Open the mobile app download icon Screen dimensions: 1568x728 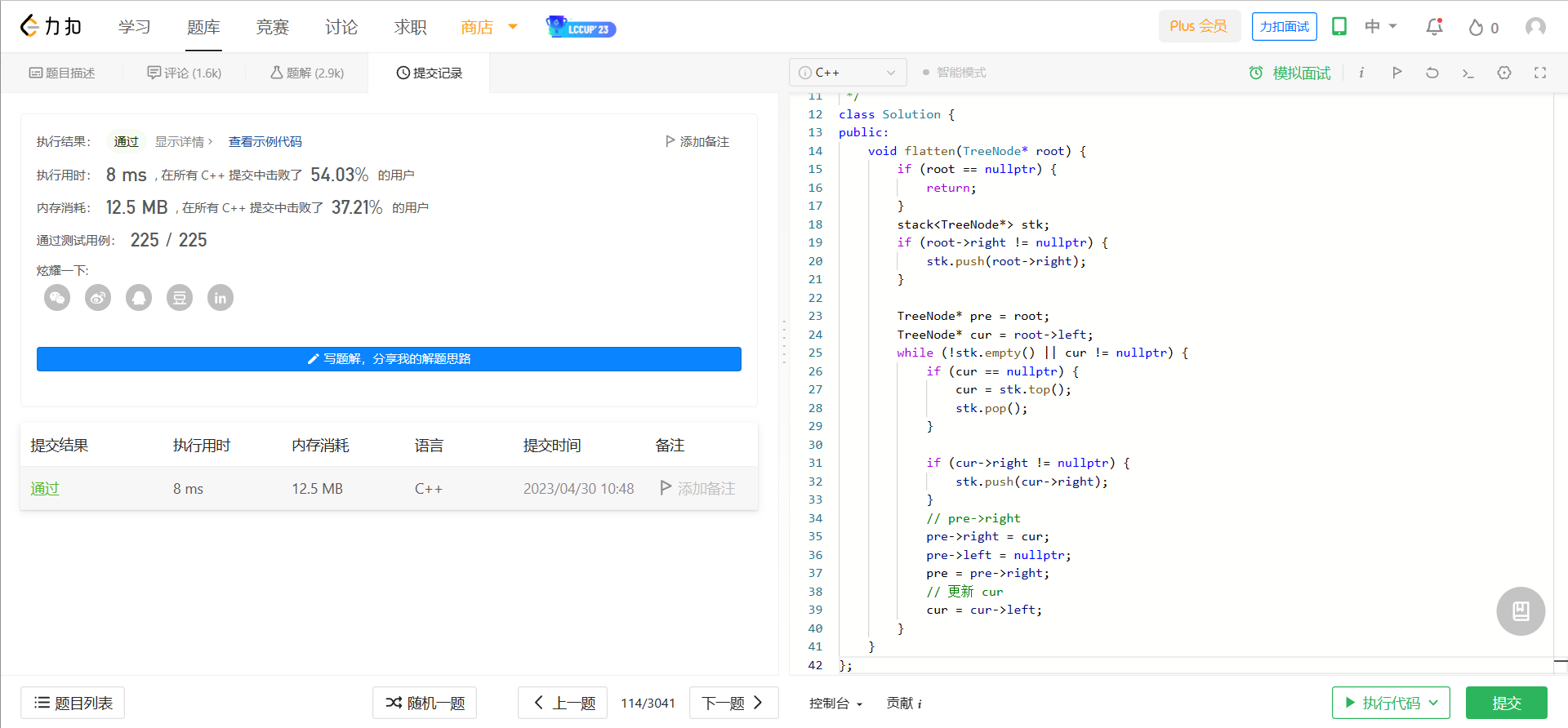pyautogui.click(x=1339, y=27)
